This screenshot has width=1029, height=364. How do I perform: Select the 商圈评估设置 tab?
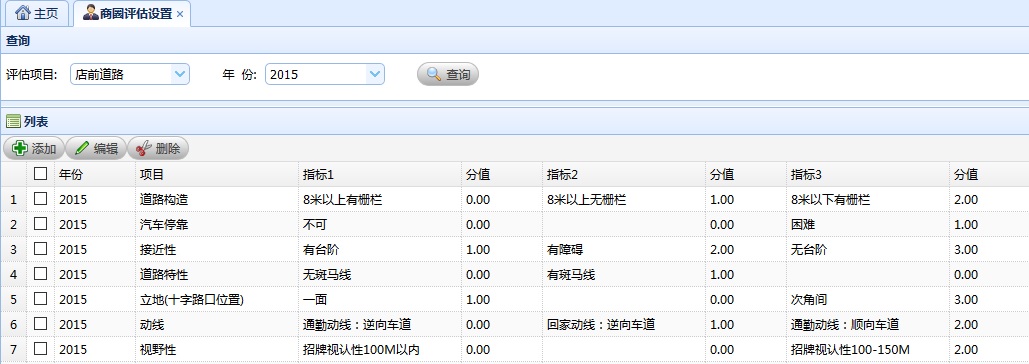point(133,14)
